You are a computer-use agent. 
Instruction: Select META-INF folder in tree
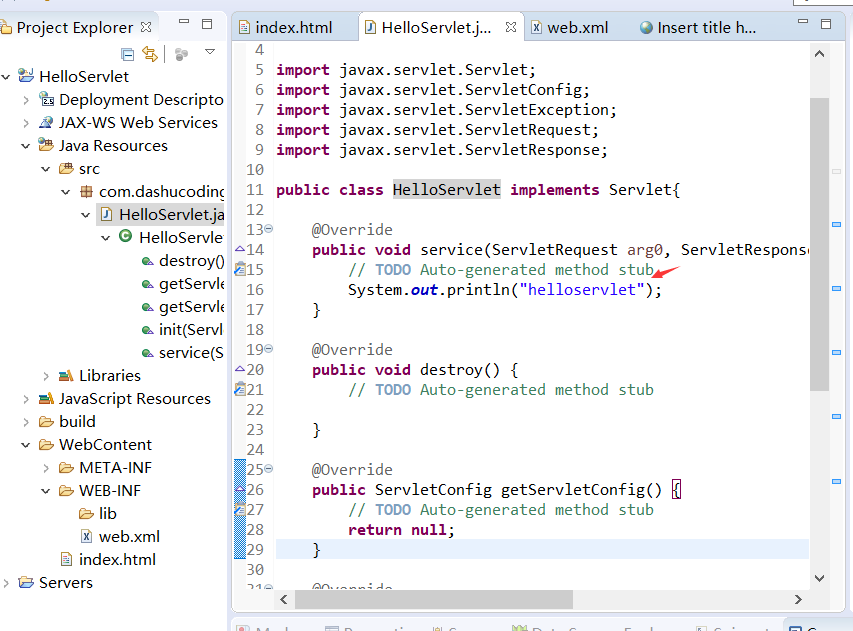106,468
